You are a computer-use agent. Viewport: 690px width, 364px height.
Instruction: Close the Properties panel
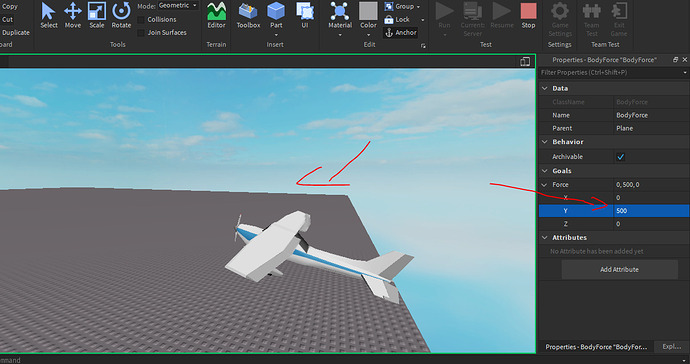click(x=685, y=59)
